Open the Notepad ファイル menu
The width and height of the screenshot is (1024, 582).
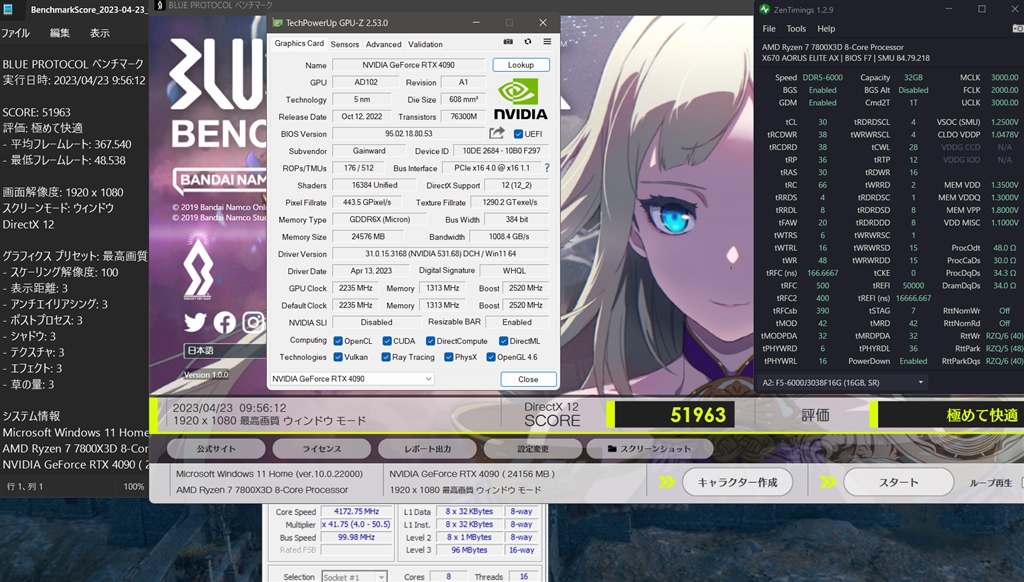click(16, 33)
